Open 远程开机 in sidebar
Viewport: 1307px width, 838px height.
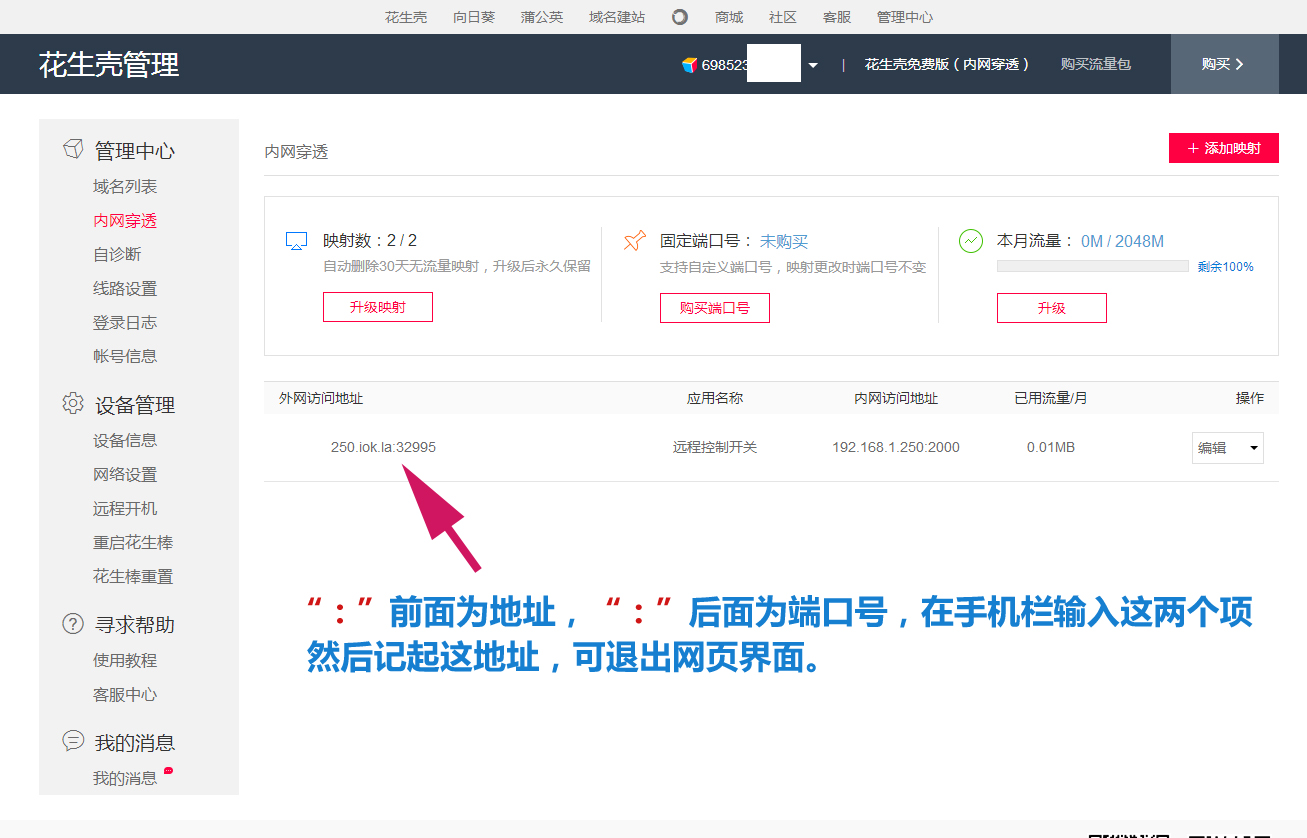tap(125, 508)
